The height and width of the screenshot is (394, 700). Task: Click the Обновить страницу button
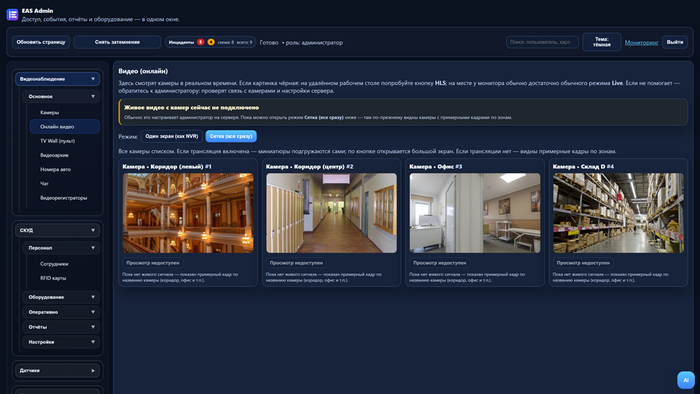click(x=41, y=42)
